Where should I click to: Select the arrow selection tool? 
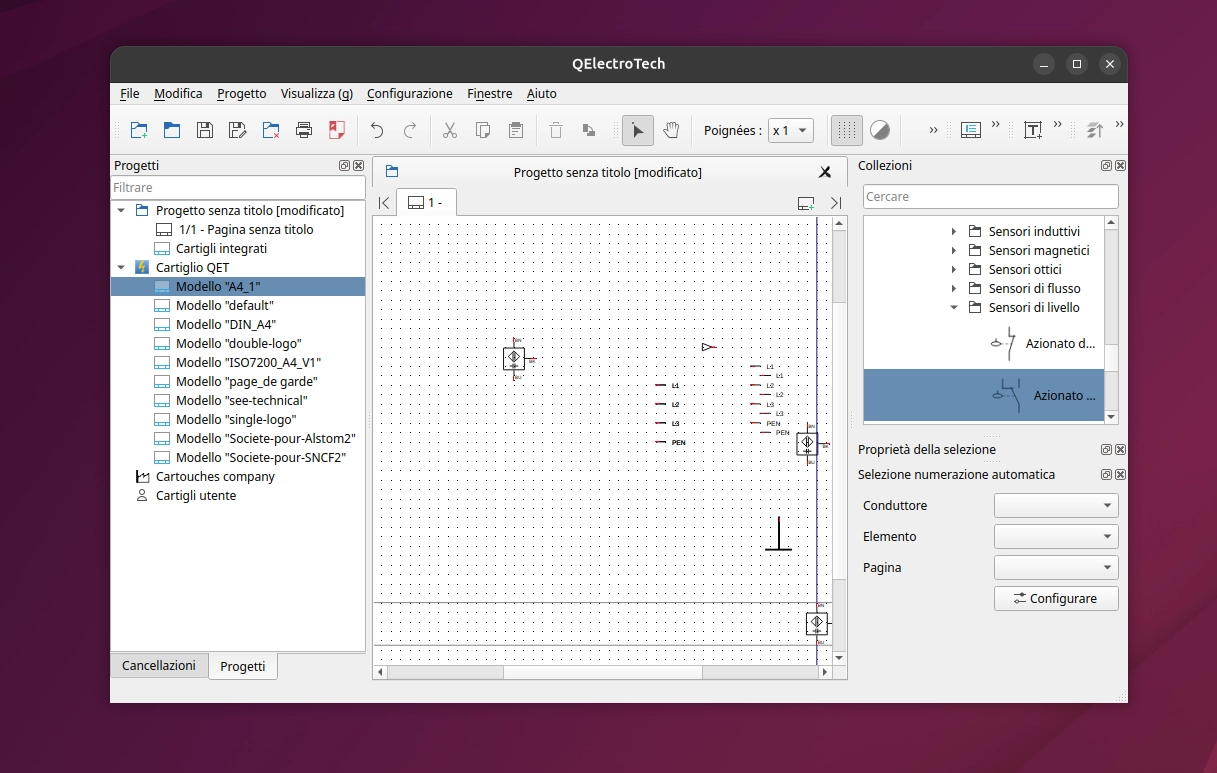point(637,130)
